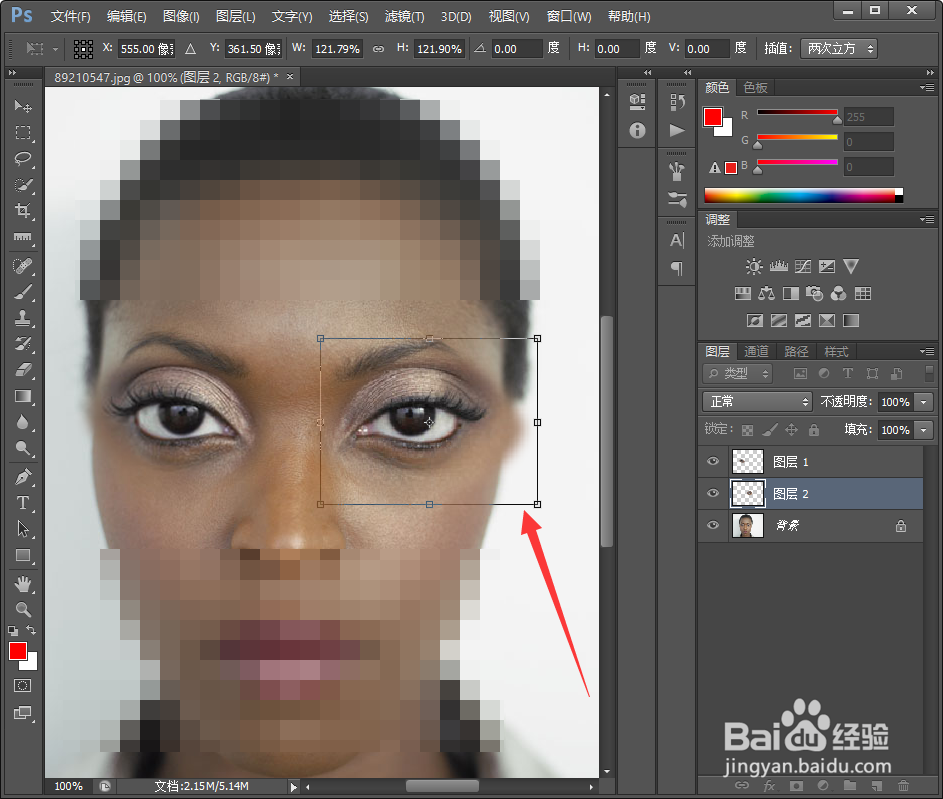Click the rotation angle field
Image resolution: width=943 pixels, height=799 pixels.
tap(517, 49)
